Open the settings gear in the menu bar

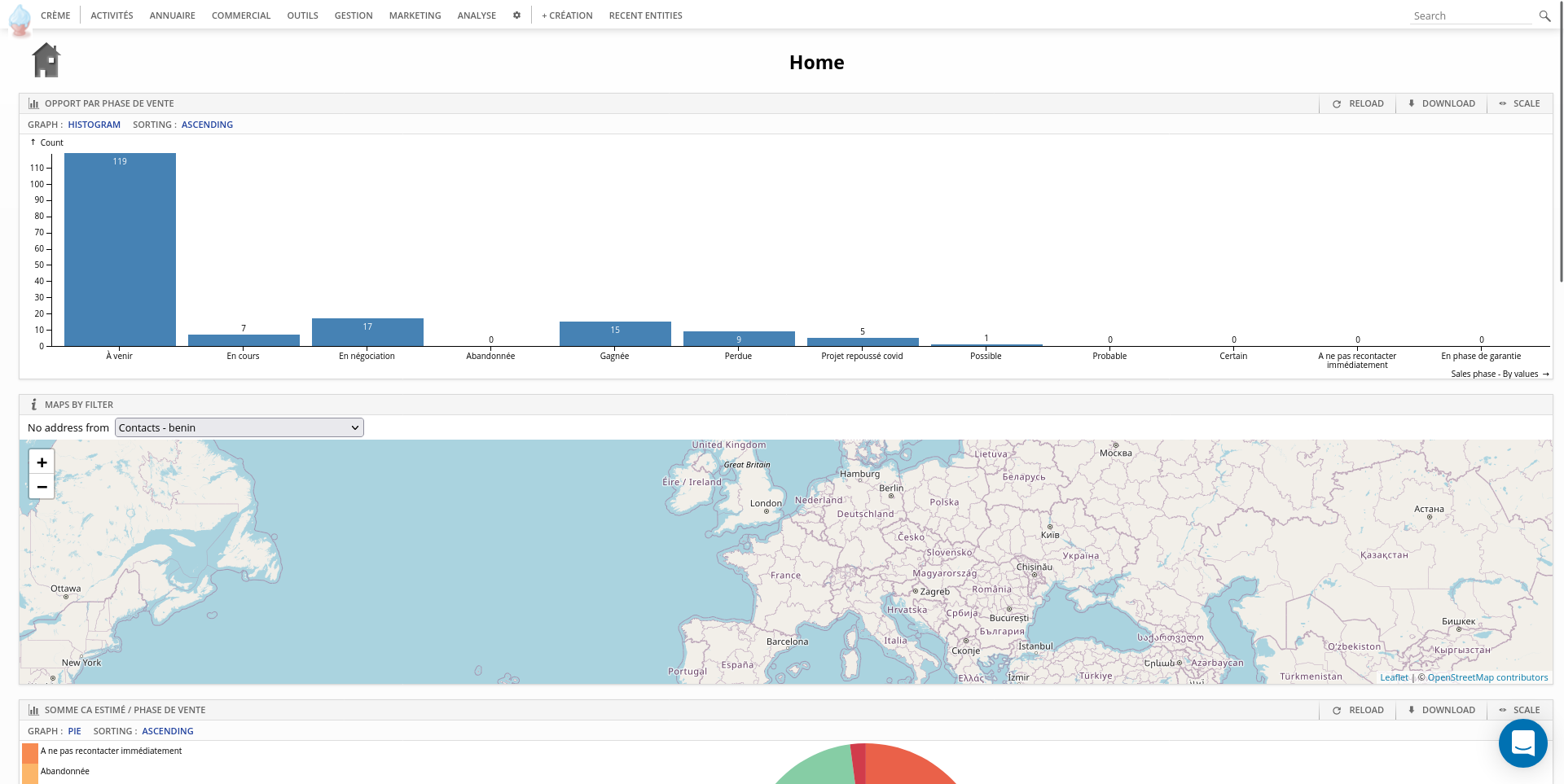(x=516, y=15)
